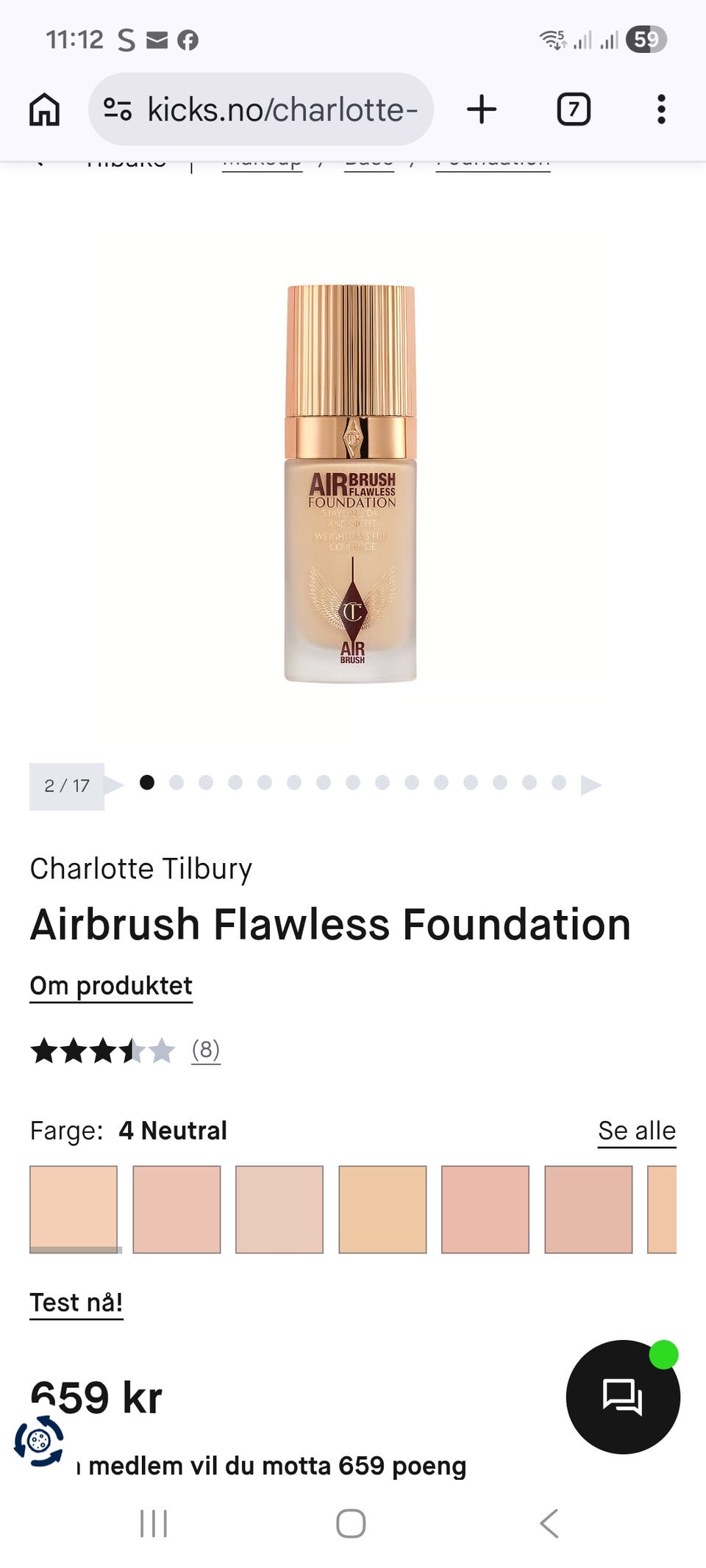This screenshot has width=706, height=1568.
Task: Open cookie settings icon
Action: pos(39,1441)
